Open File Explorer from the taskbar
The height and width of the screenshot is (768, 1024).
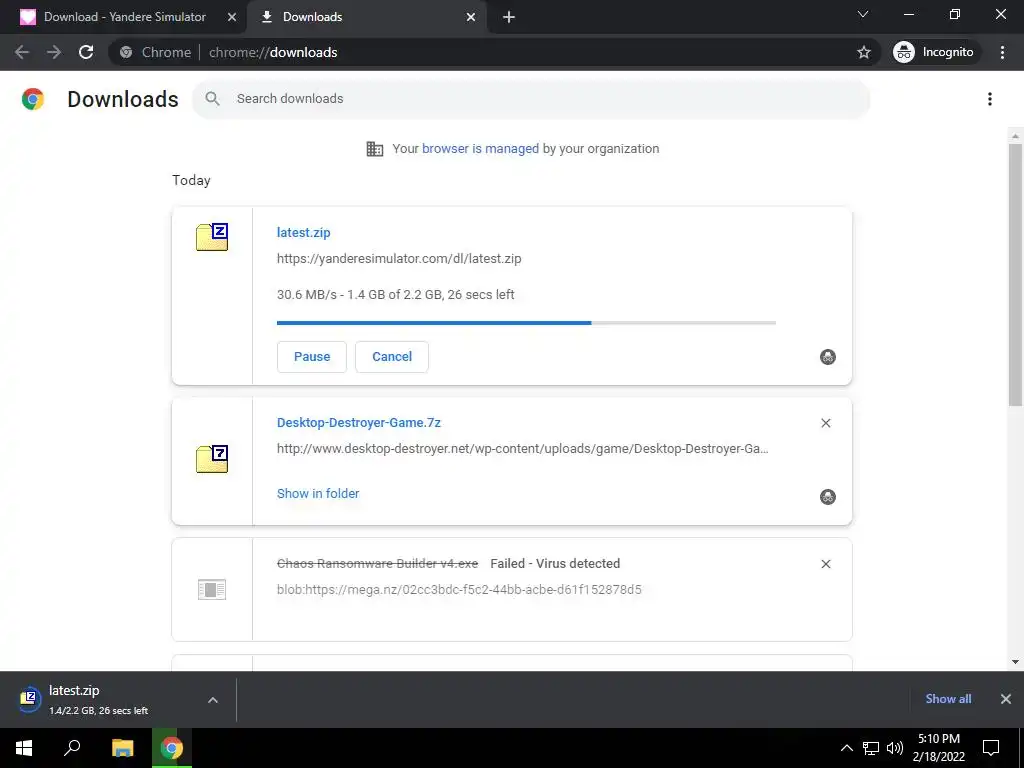[122, 748]
